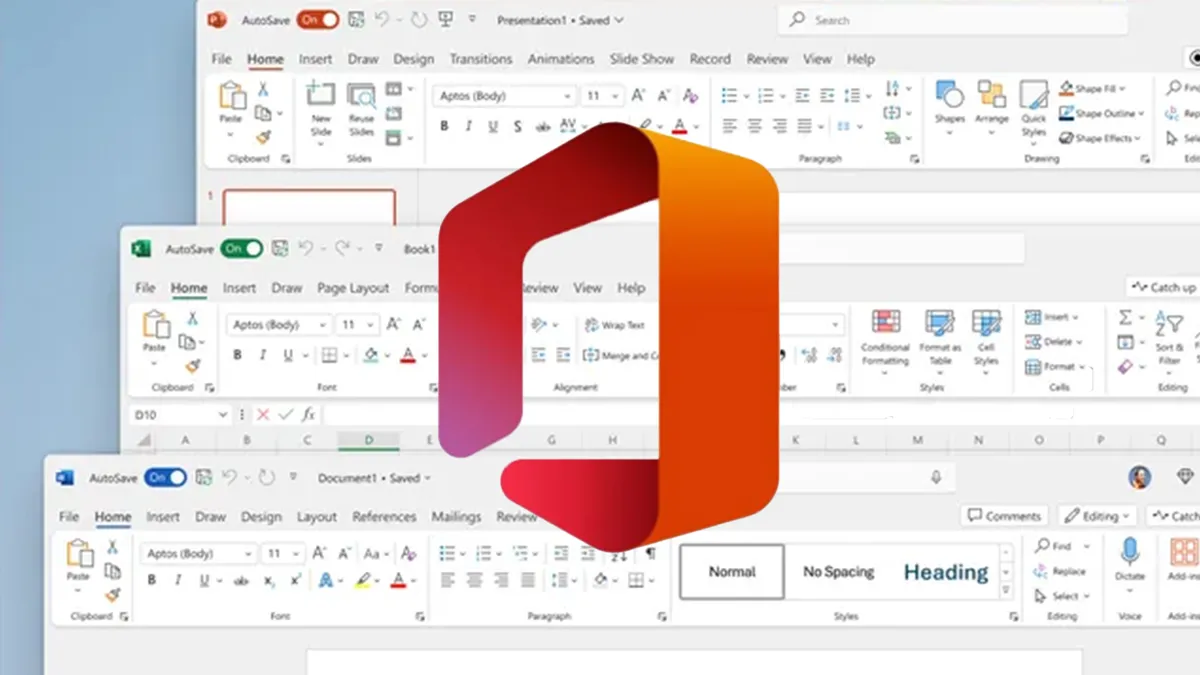This screenshot has height=675, width=1200.
Task: Turn off AutoSave in the PowerPoint window
Action: [x=318, y=20]
